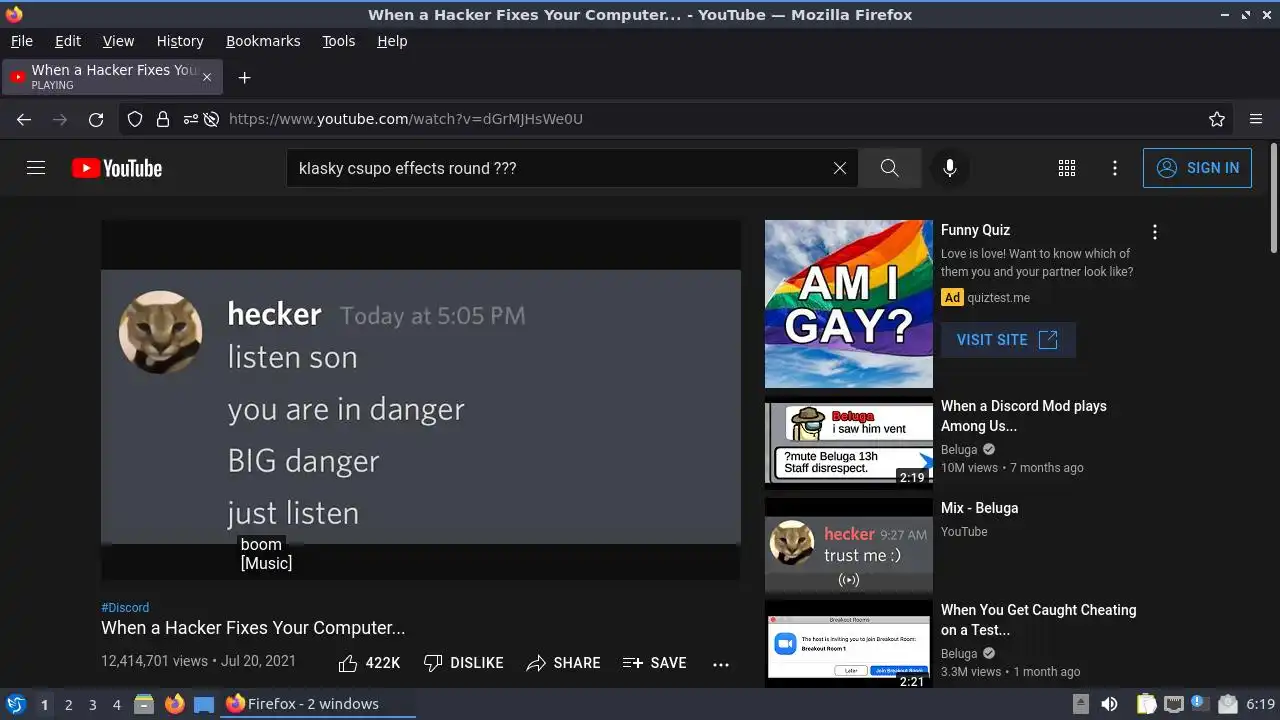The height and width of the screenshot is (720, 1280).
Task: Open the History menu
Action: click(x=180, y=41)
